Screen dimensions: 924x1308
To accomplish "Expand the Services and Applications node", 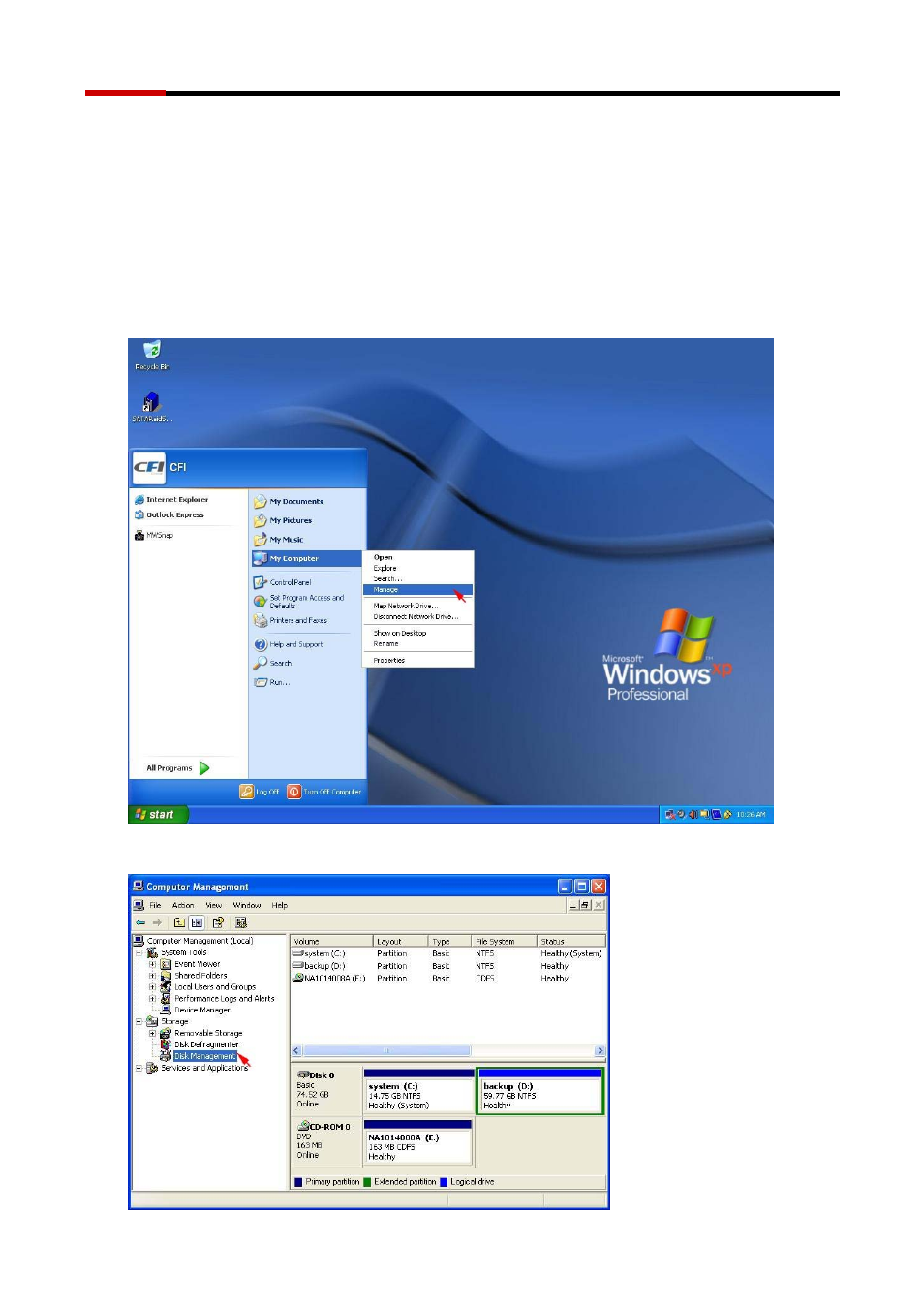I will coord(139,1069).
